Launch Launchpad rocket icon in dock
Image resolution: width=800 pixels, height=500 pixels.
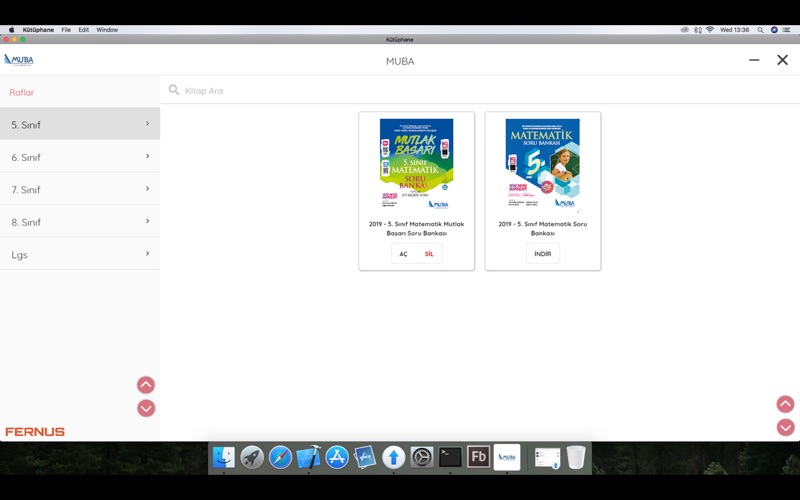point(252,457)
